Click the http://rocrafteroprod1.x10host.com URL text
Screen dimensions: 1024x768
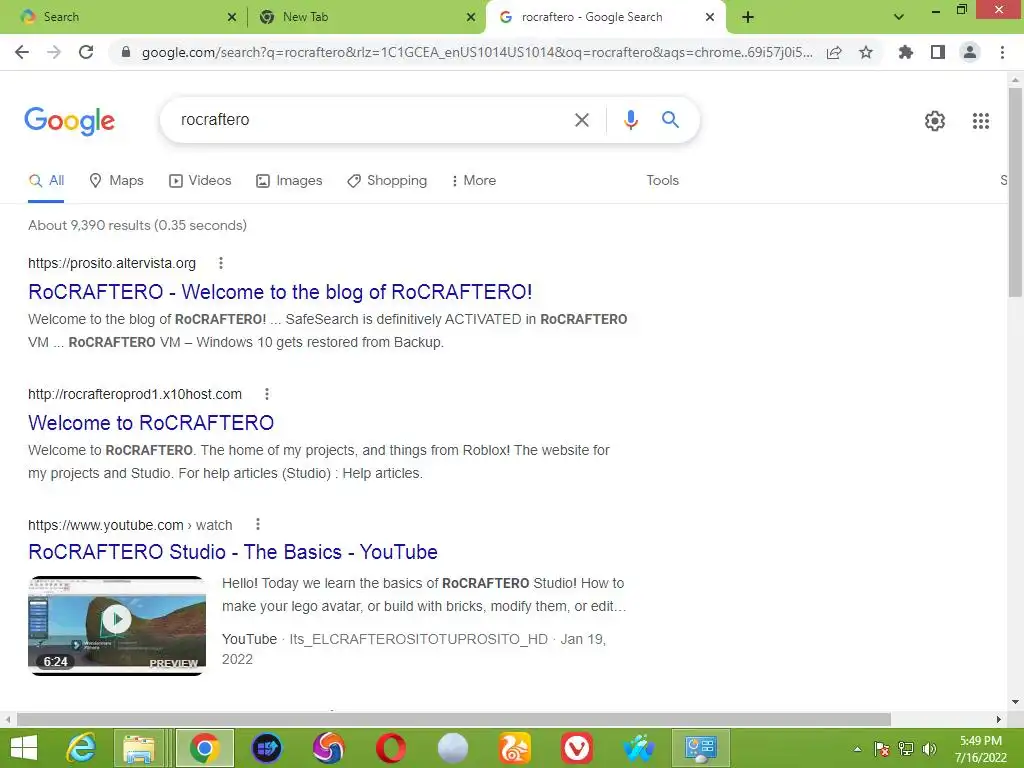[x=135, y=394]
